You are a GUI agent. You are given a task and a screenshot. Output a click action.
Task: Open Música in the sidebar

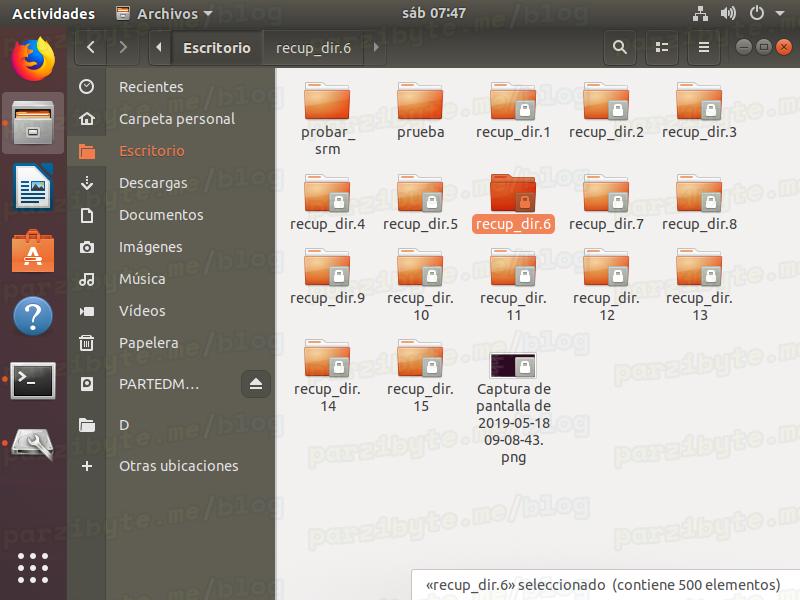(x=171, y=279)
